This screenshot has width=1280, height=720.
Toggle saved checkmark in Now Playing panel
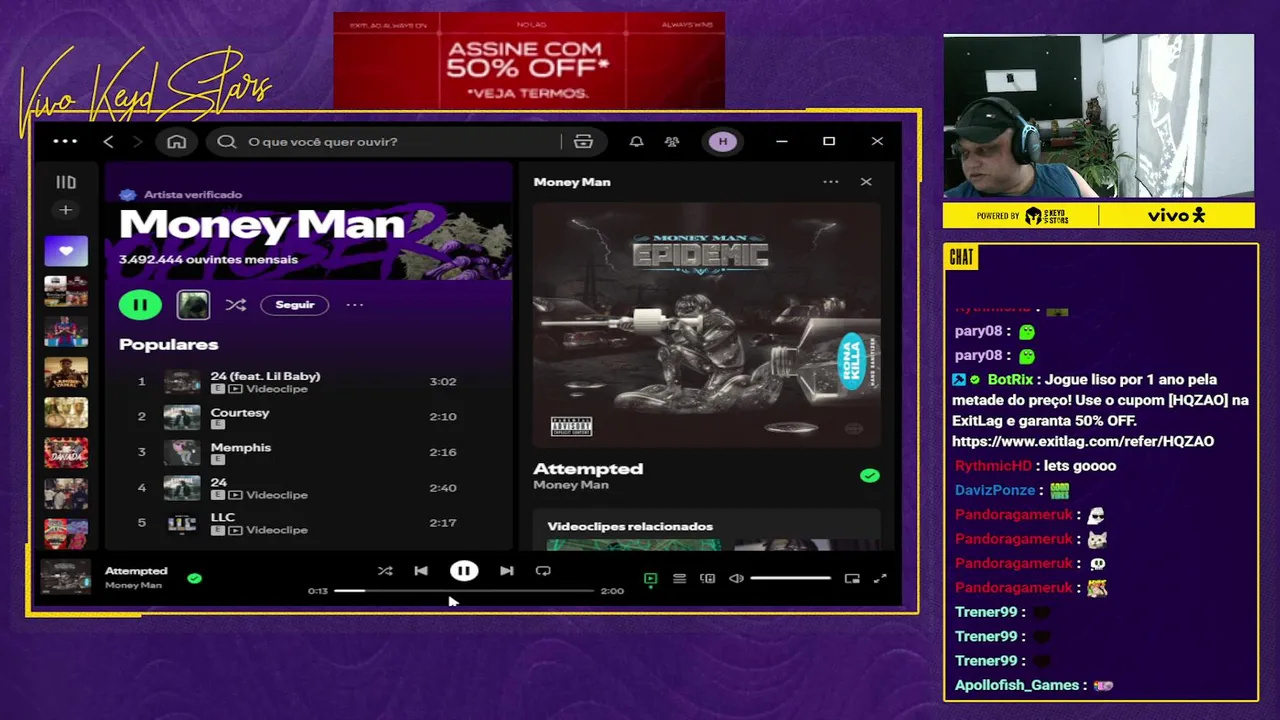point(870,476)
